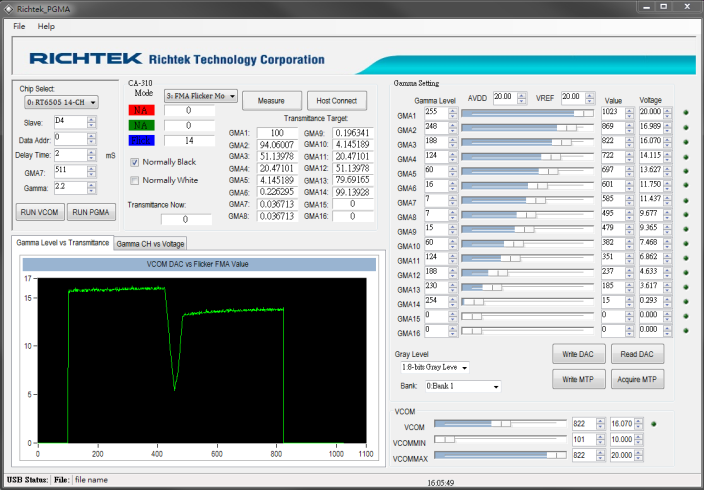Click the RUN PGMA button
The width and height of the screenshot is (704, 490).
coord(91,212)
